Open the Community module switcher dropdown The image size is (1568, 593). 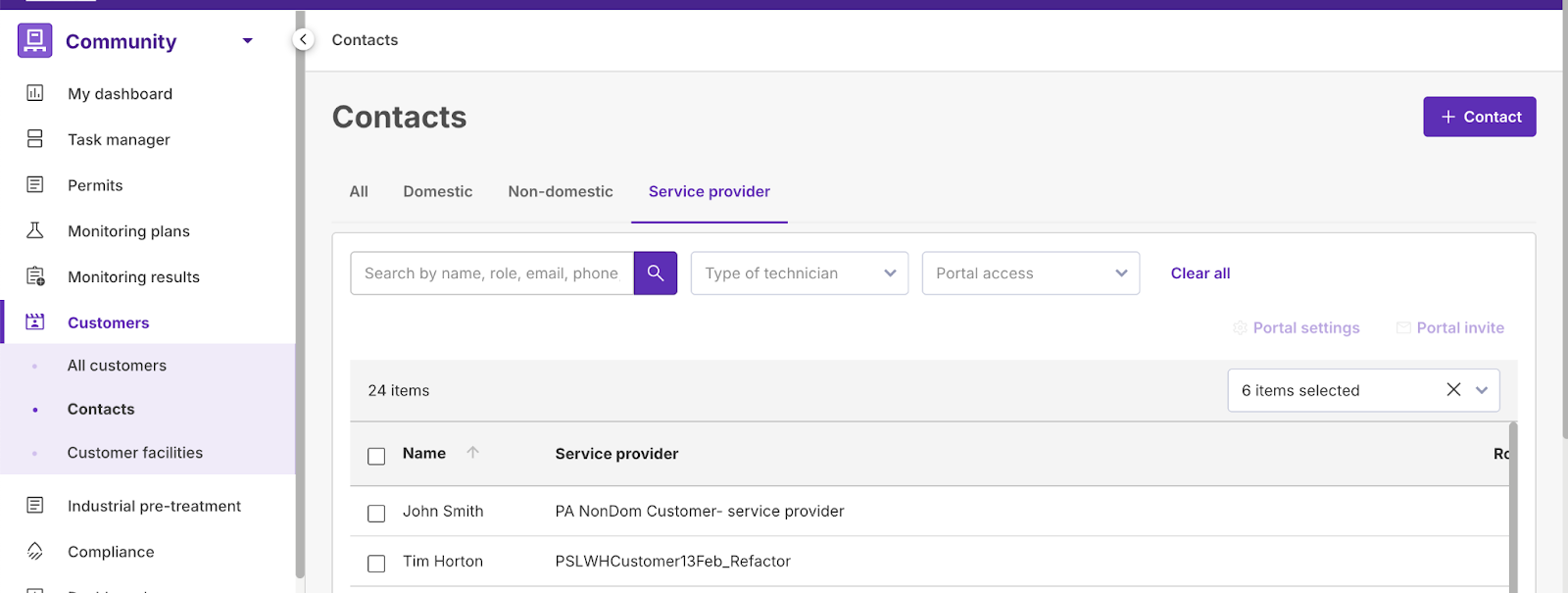point(247,41)
